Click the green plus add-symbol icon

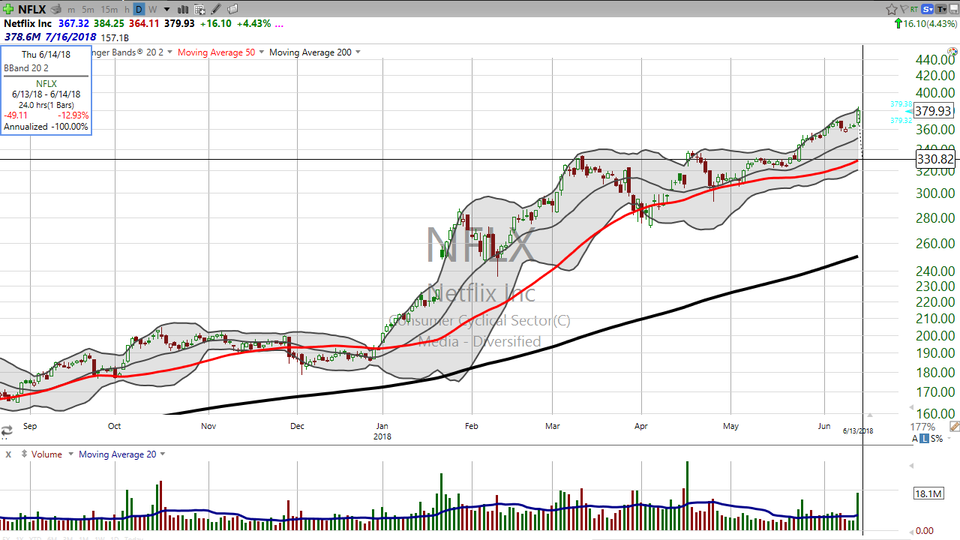(x=8, y=9)
